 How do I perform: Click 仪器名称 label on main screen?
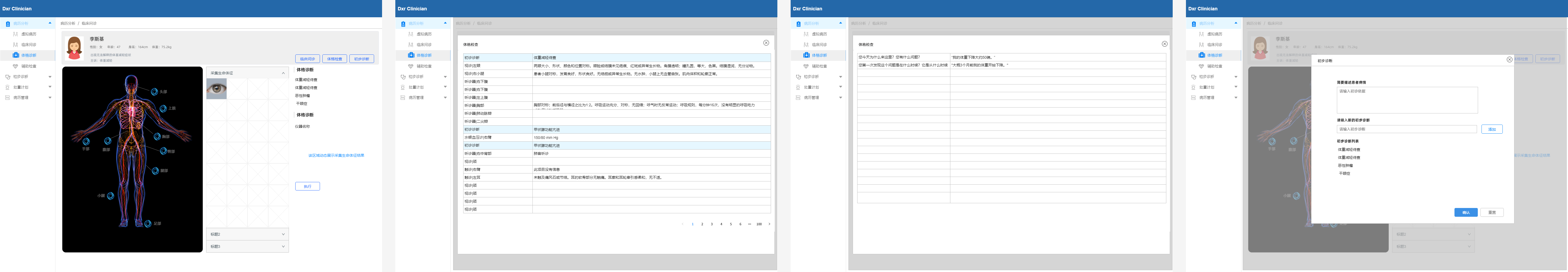pos(302,127)
